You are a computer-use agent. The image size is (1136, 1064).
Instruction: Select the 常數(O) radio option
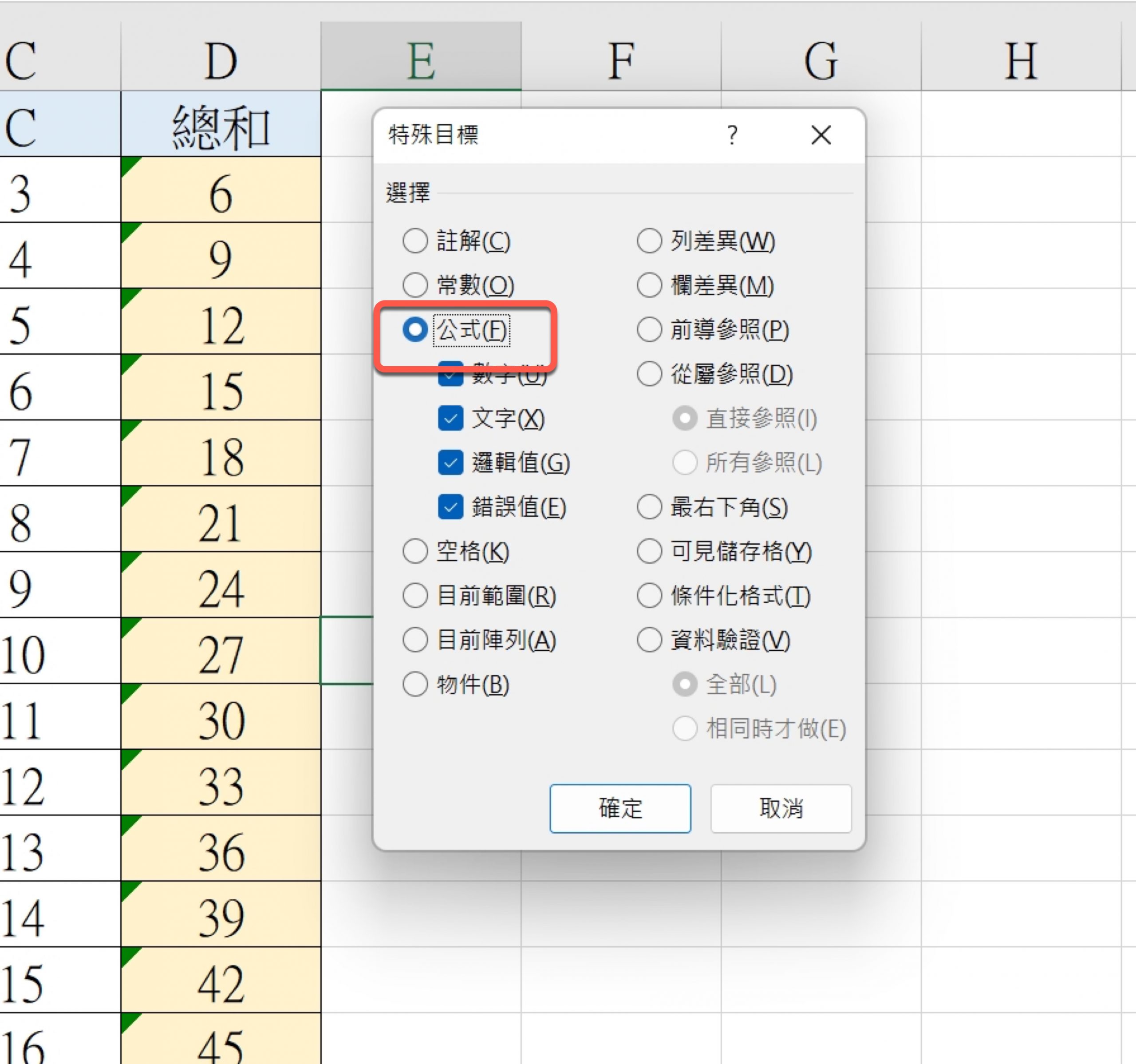pyautogui.click(x=415, y=285)
